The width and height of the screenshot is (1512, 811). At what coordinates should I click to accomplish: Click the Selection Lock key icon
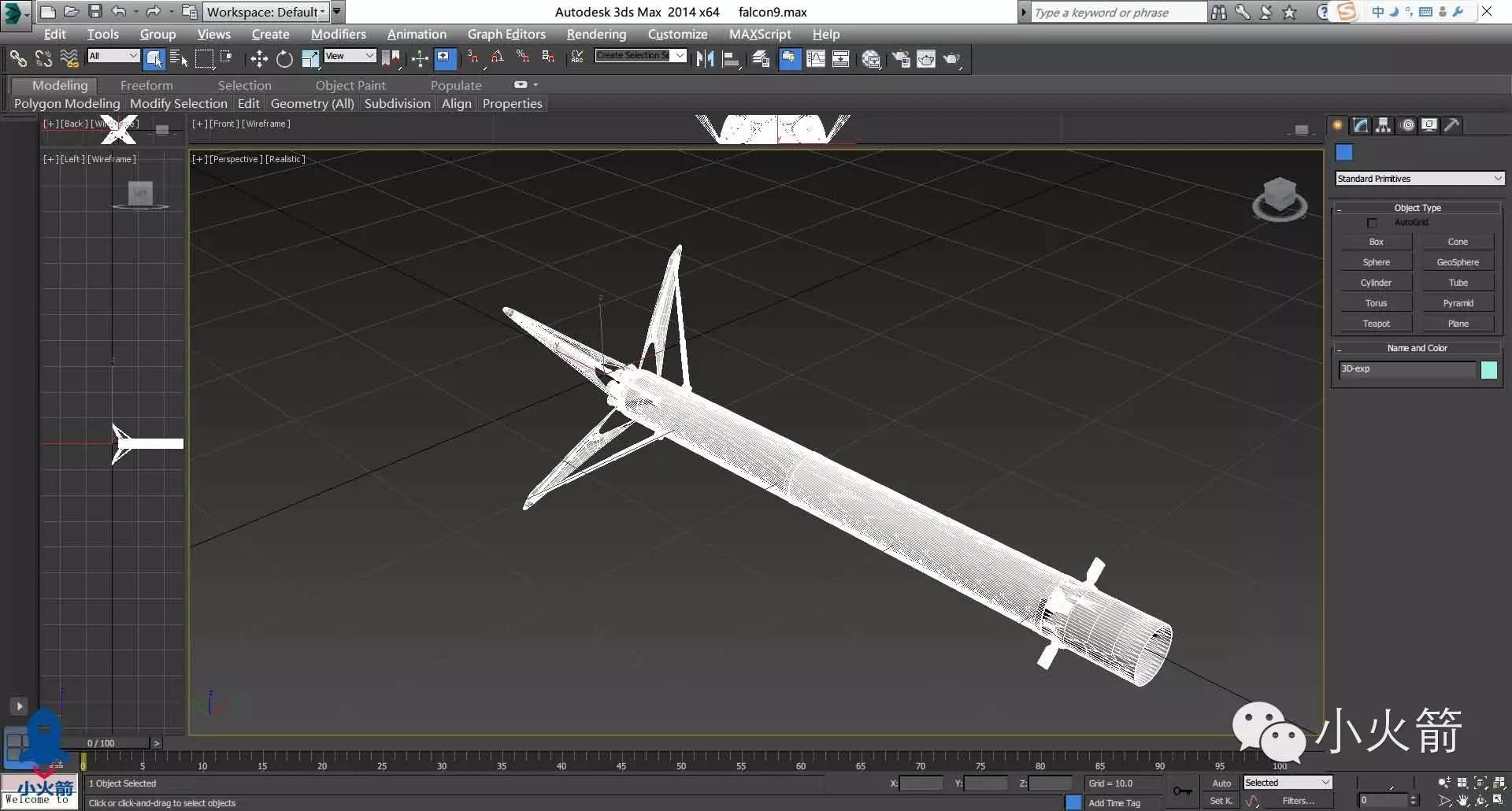point(1182,791)
